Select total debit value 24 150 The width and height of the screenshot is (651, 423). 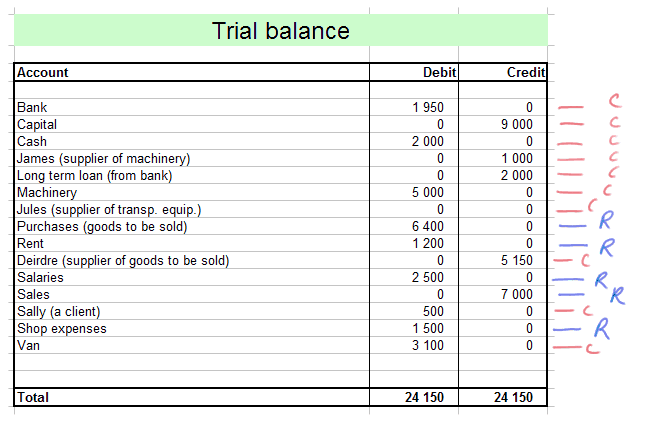414,397
